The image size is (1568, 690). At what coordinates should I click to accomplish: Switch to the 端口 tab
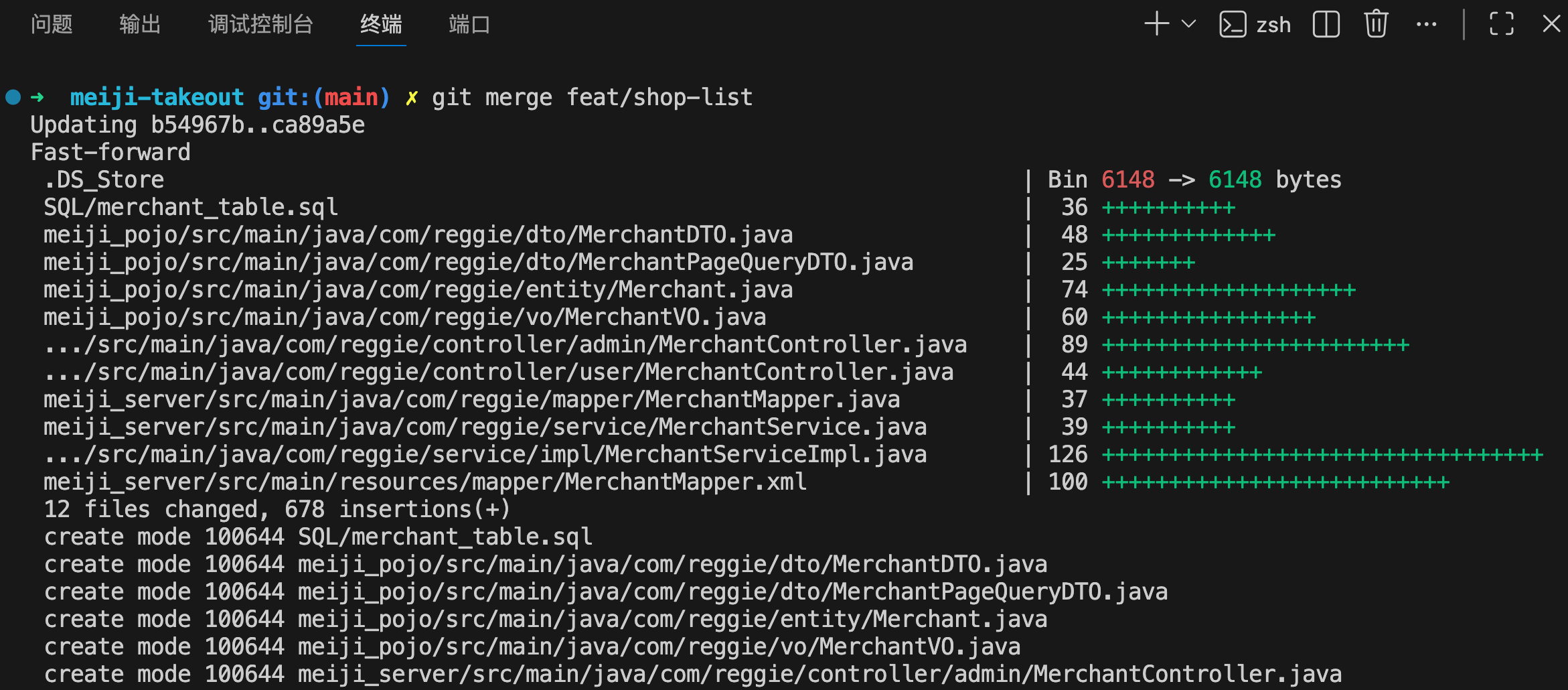[x=469, y=25]
